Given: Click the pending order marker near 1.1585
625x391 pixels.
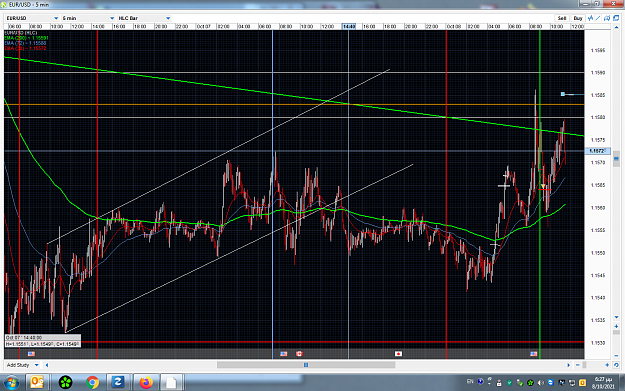Looking at the screenshot, I should click(x=563, y=94).
